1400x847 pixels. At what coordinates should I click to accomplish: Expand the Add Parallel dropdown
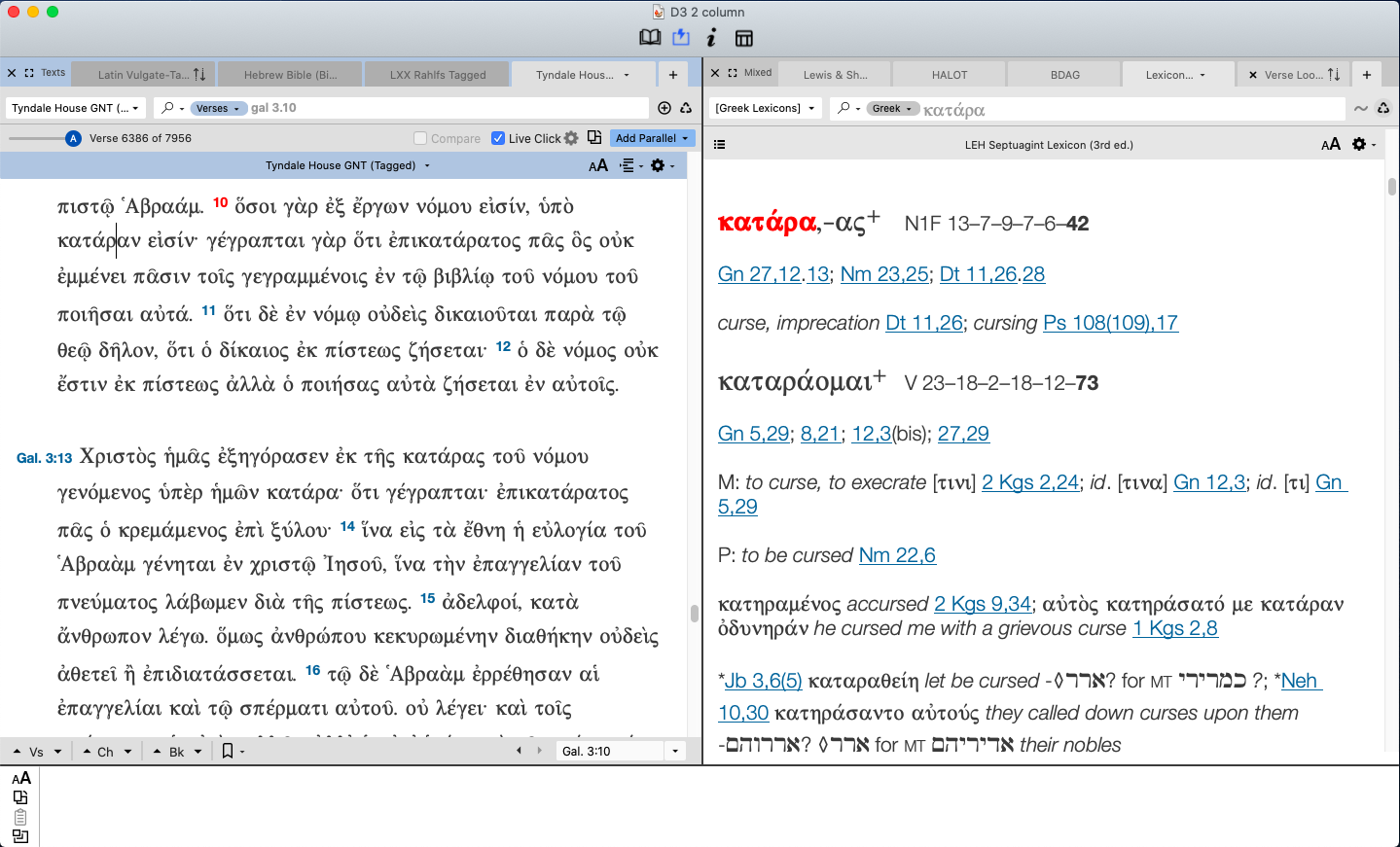[652, 138]
